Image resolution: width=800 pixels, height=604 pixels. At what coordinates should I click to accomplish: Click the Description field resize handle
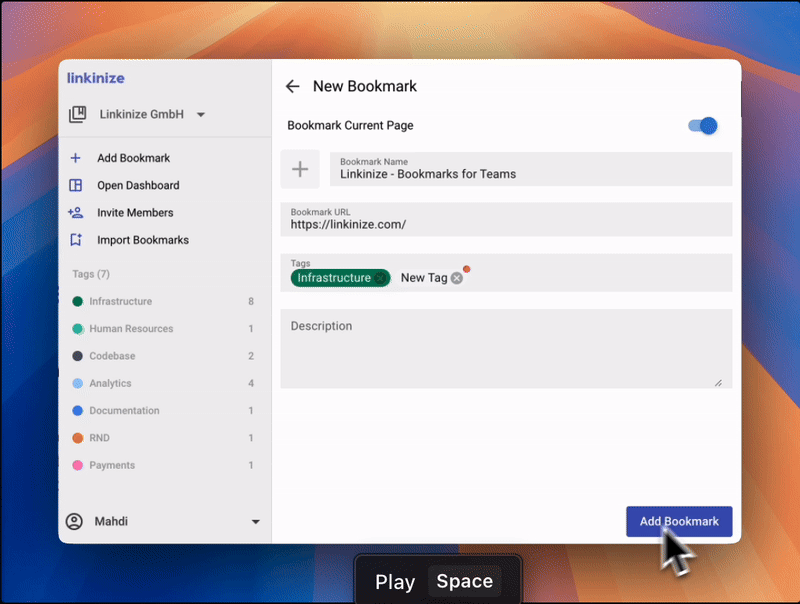[718, 383]
